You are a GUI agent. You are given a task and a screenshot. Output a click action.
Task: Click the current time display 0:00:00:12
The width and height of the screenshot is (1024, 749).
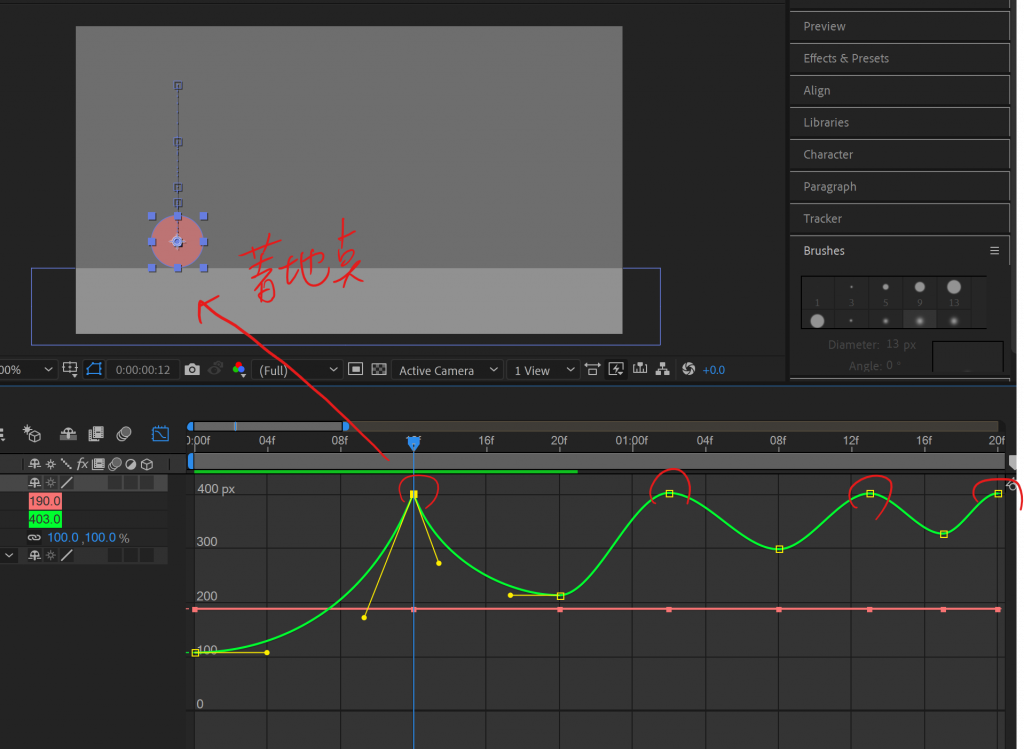[x=142, y=370]
